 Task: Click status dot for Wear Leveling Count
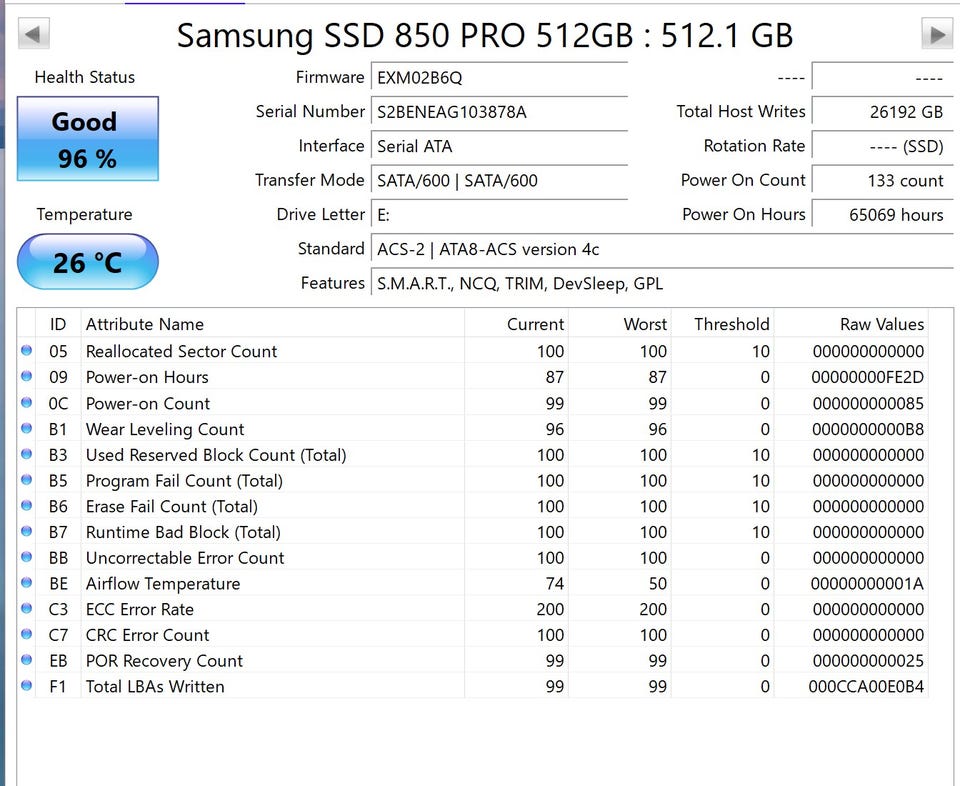26,428
